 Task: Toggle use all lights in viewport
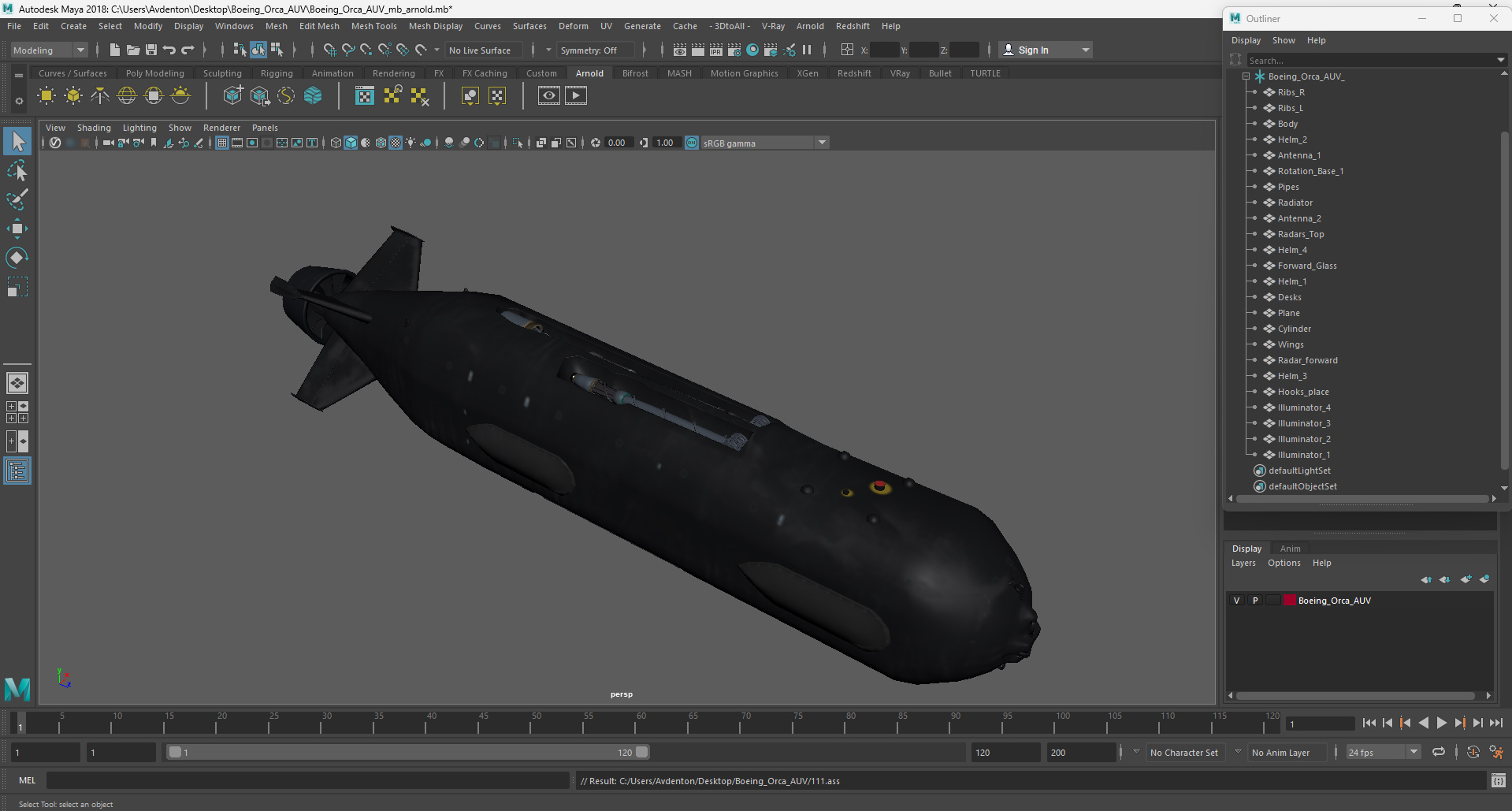411,143
